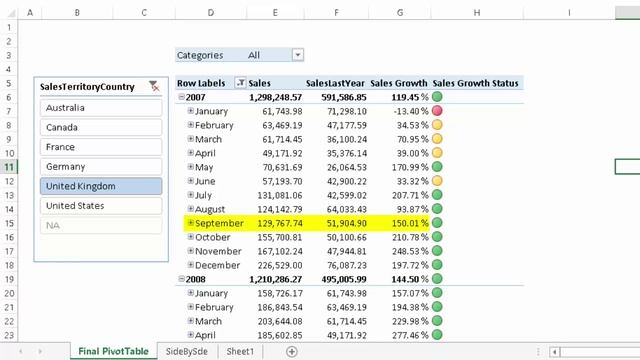Select Germany in the country slicer
This screenshot has height=360, width=640.
point(101,167)
